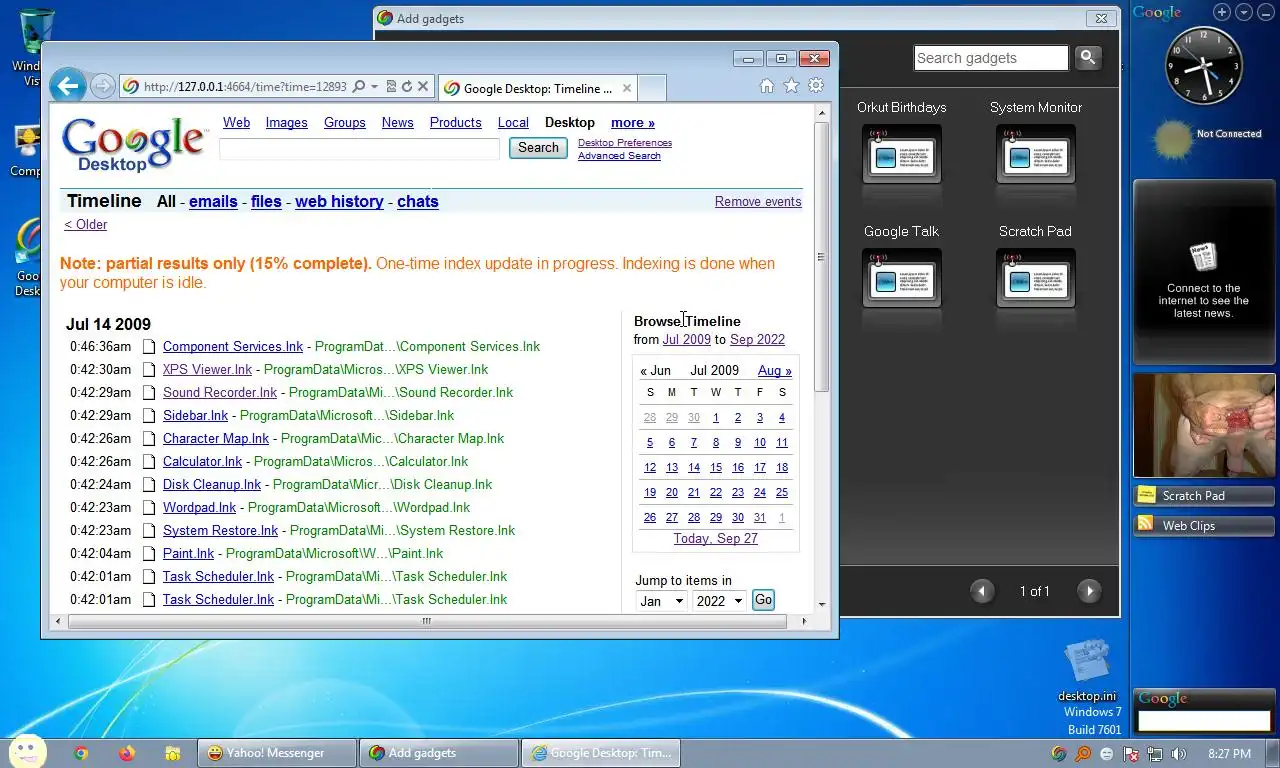Filter timeline by files
This screenshot has height=768, width=1280.
(x=266, y=201)
